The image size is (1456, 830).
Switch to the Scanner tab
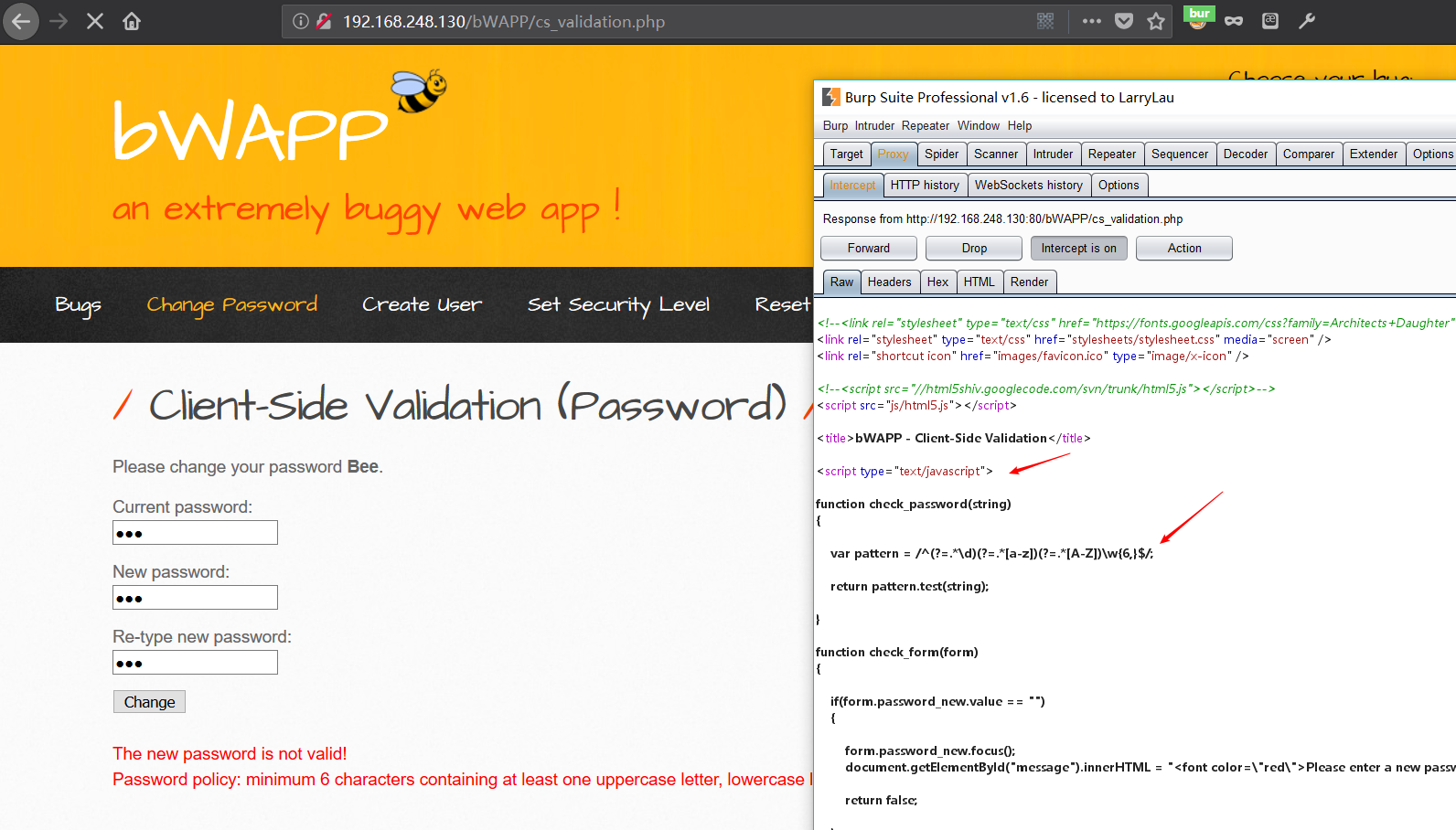996,154
